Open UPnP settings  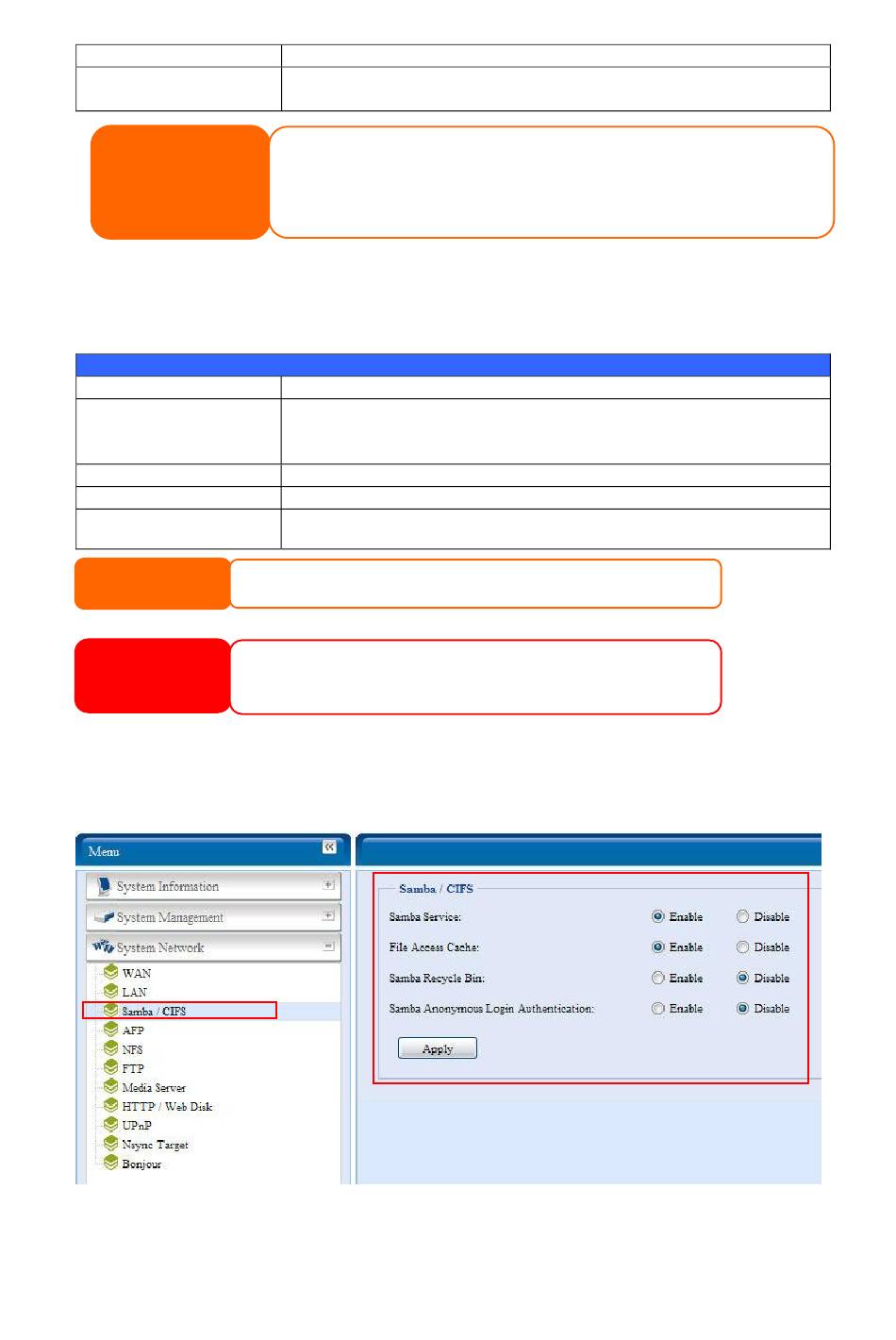[137, 1125]
